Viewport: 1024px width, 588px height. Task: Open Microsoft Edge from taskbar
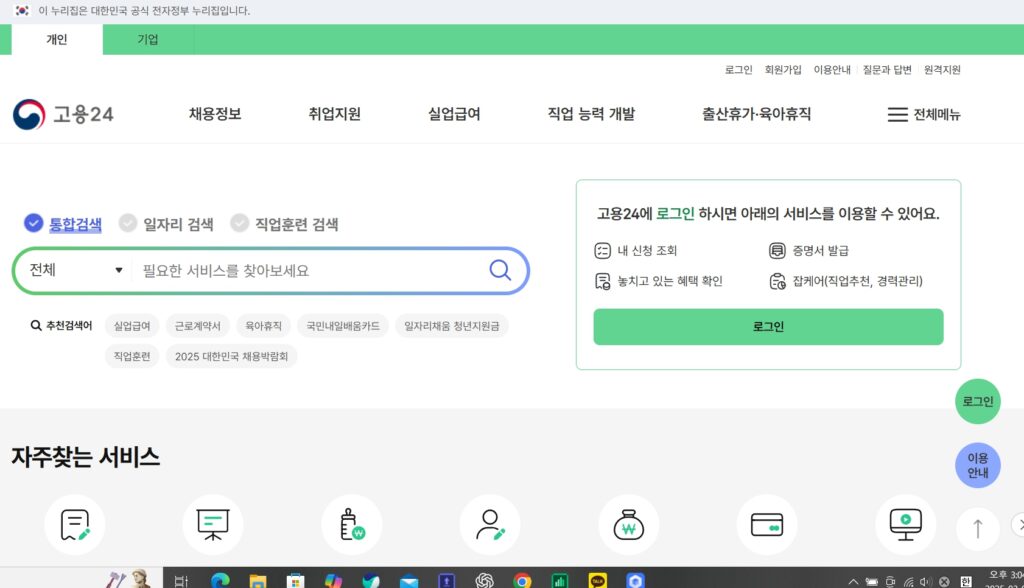tap(220, 580)
